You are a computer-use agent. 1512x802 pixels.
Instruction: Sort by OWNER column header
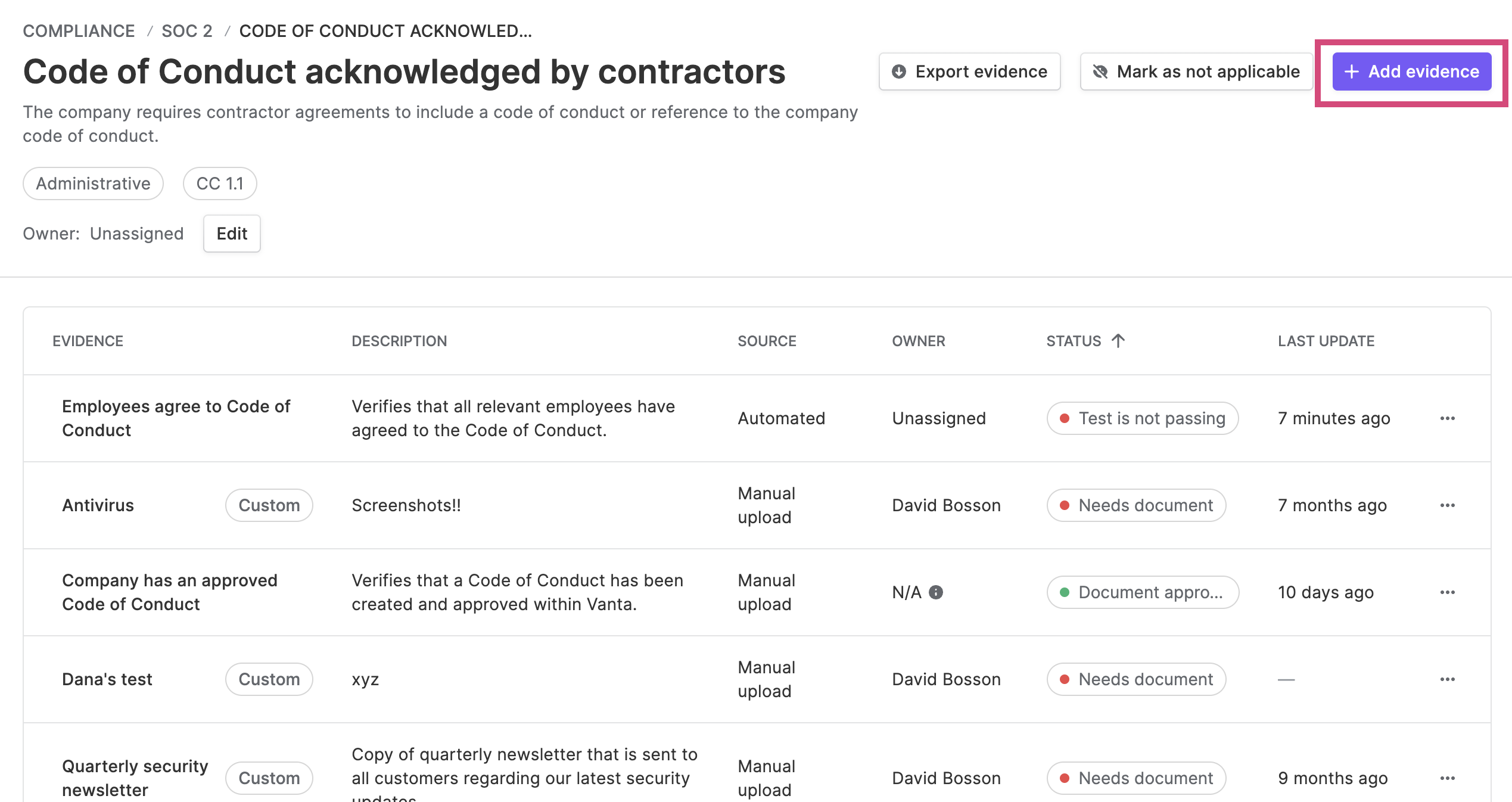918,341
